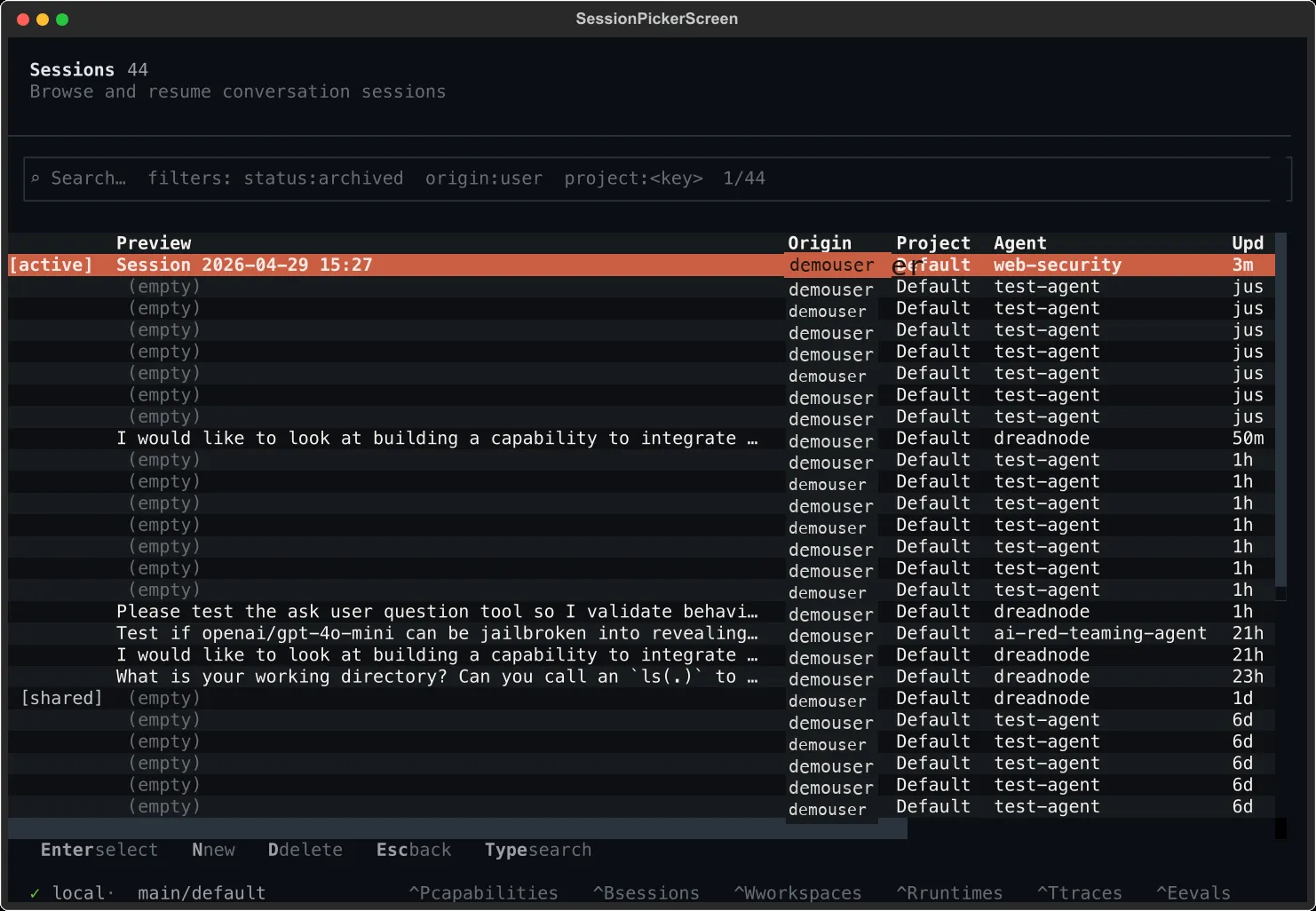Click the Enter select shortcut
This screenshot has height=911, width=1316.
point(99,850)
